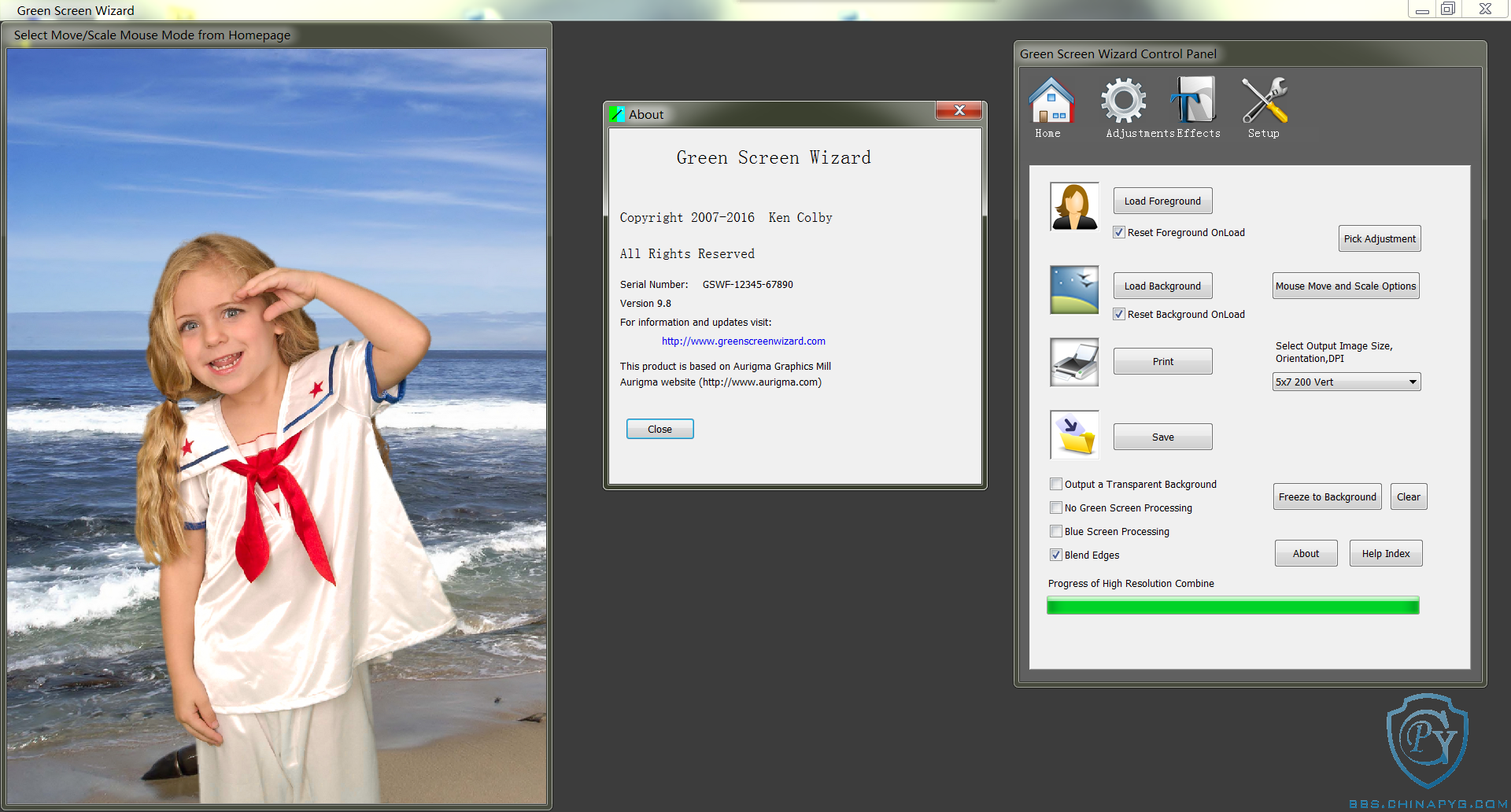Close the About dialog with X
The width and height of the screenshot is (1511, 812).
pos(959,110)
